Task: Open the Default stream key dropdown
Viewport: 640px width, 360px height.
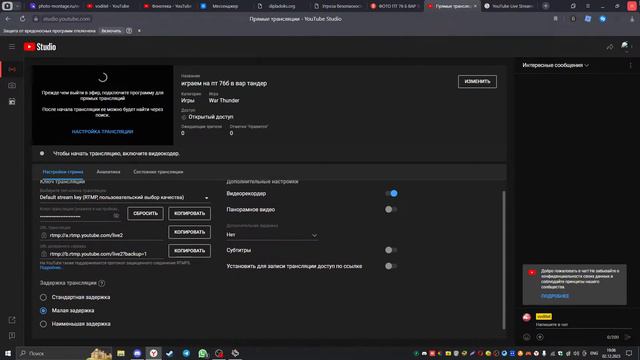Action: point(124,198)
